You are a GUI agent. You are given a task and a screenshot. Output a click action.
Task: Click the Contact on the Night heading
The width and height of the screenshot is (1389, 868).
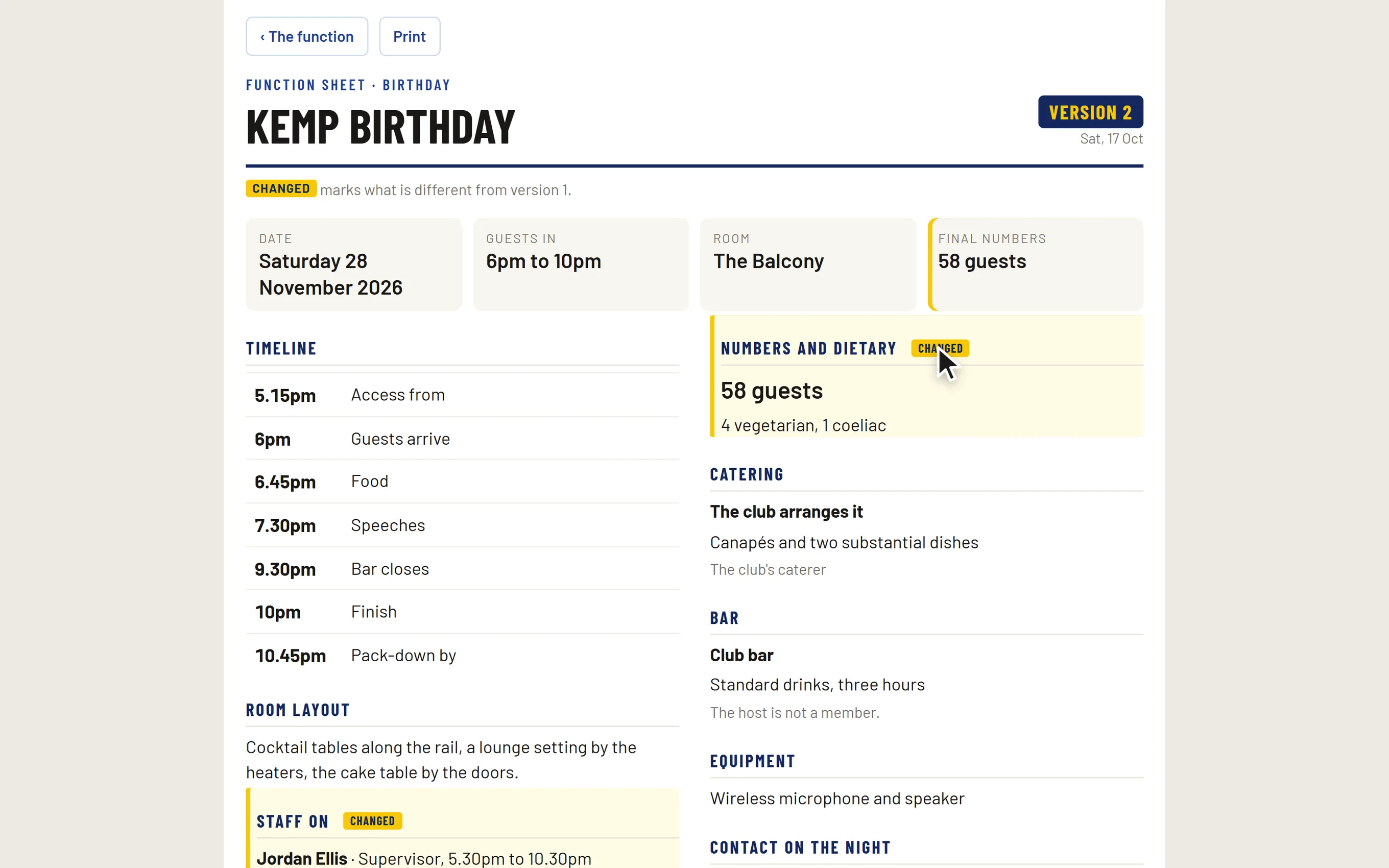click(x=800, y=848)
